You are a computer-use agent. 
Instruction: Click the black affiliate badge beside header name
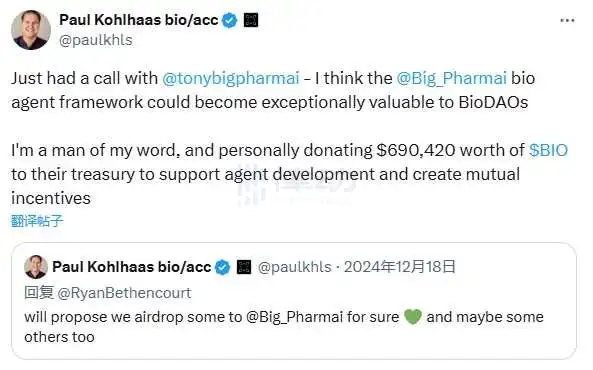(x=251, y=20)
